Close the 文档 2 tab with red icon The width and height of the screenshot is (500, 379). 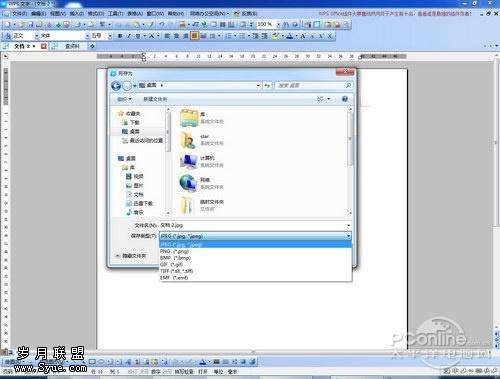point(43,46)
